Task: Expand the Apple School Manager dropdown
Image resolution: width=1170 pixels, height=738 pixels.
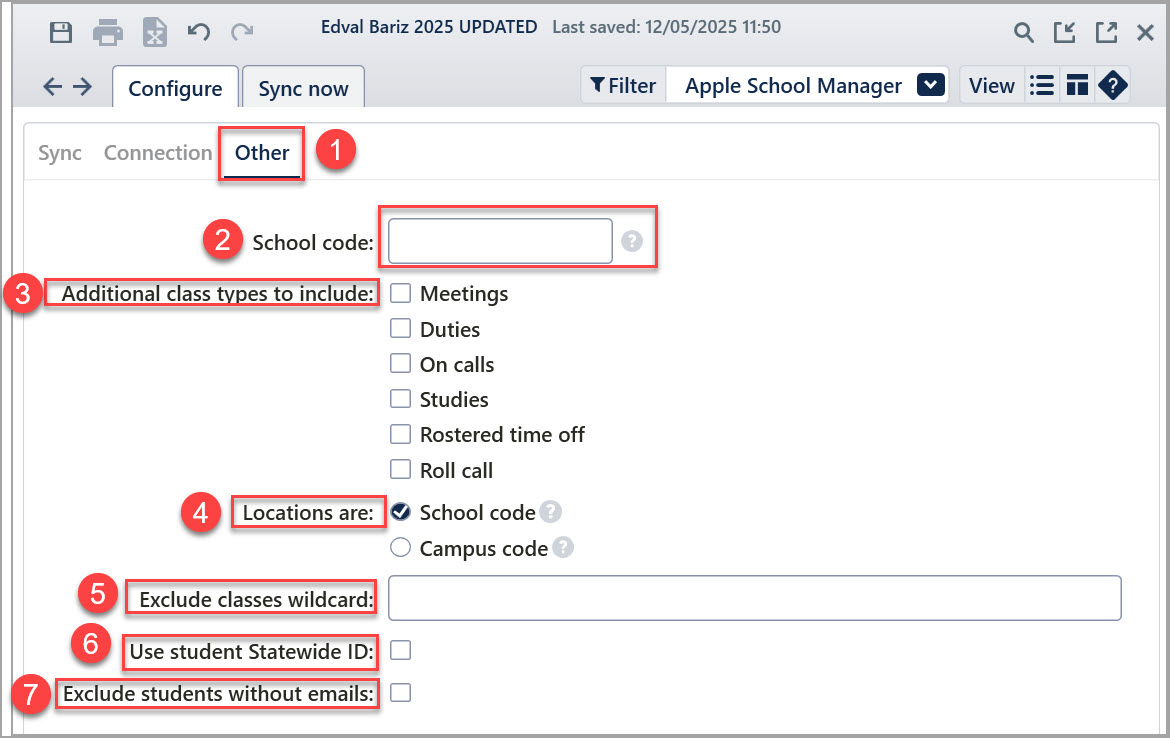Action: coord(931,85)
